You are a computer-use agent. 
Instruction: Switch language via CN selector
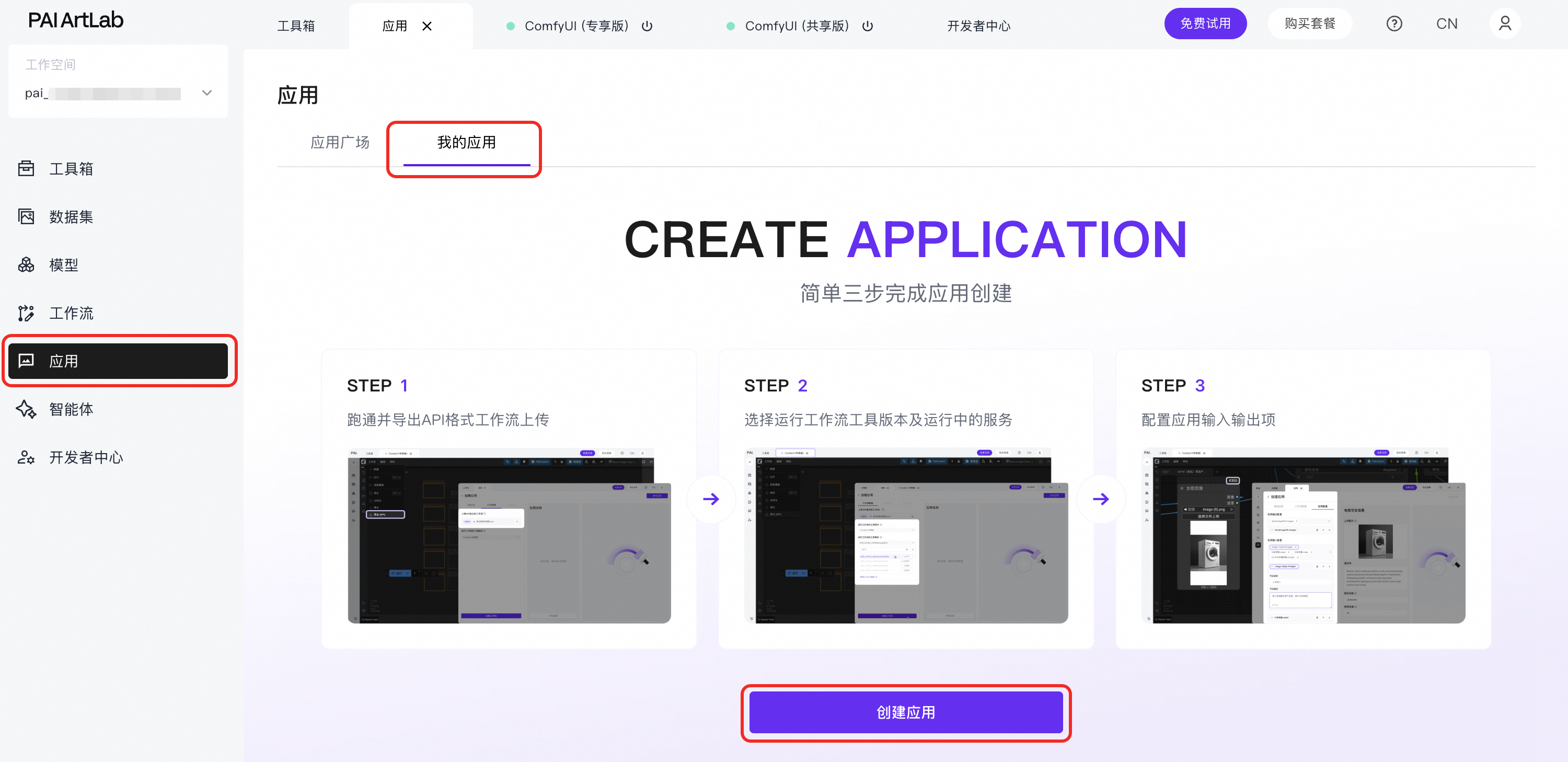(1446, 24)
